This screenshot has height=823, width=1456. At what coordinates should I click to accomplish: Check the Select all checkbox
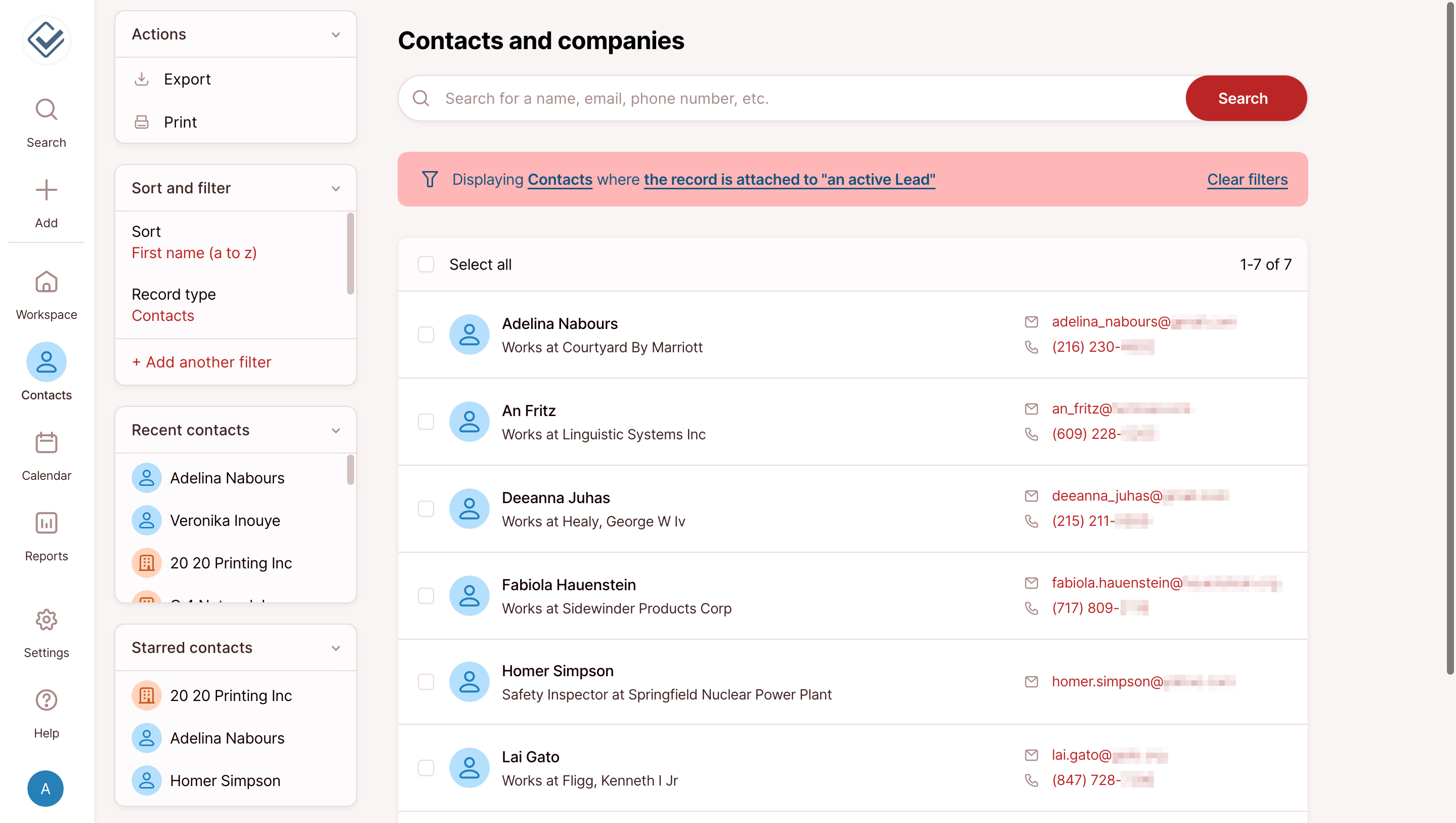point(426,264)
